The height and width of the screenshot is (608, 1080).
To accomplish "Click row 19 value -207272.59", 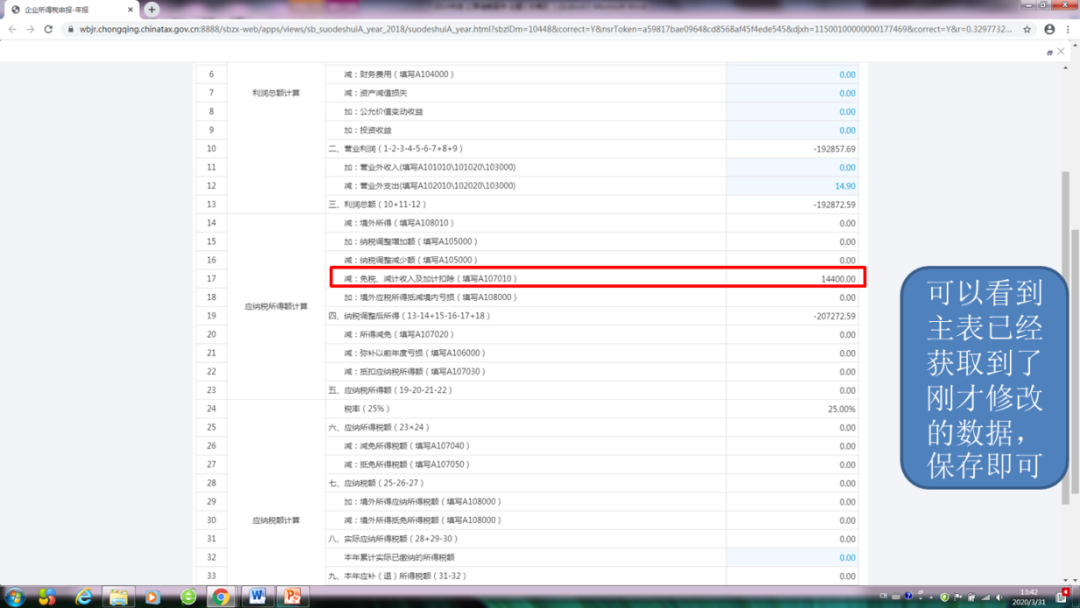I will [x=834, y=316].
